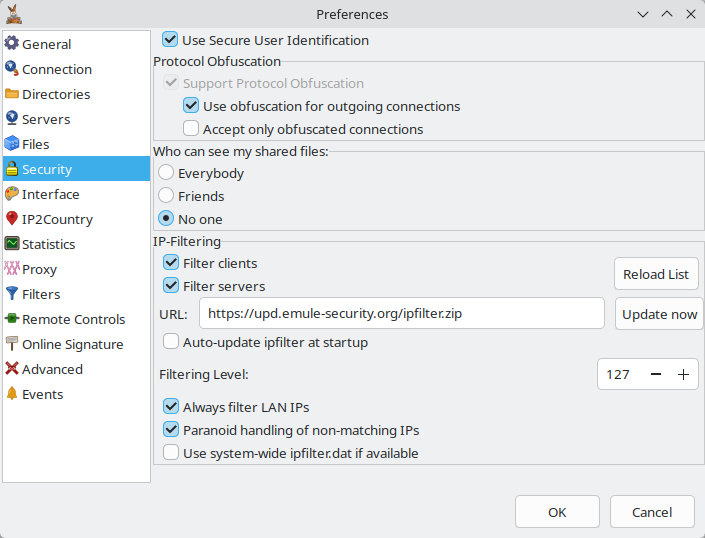705x538 pixels.
Task: Click the Statistics graph icon
Action: coord(12,244)
